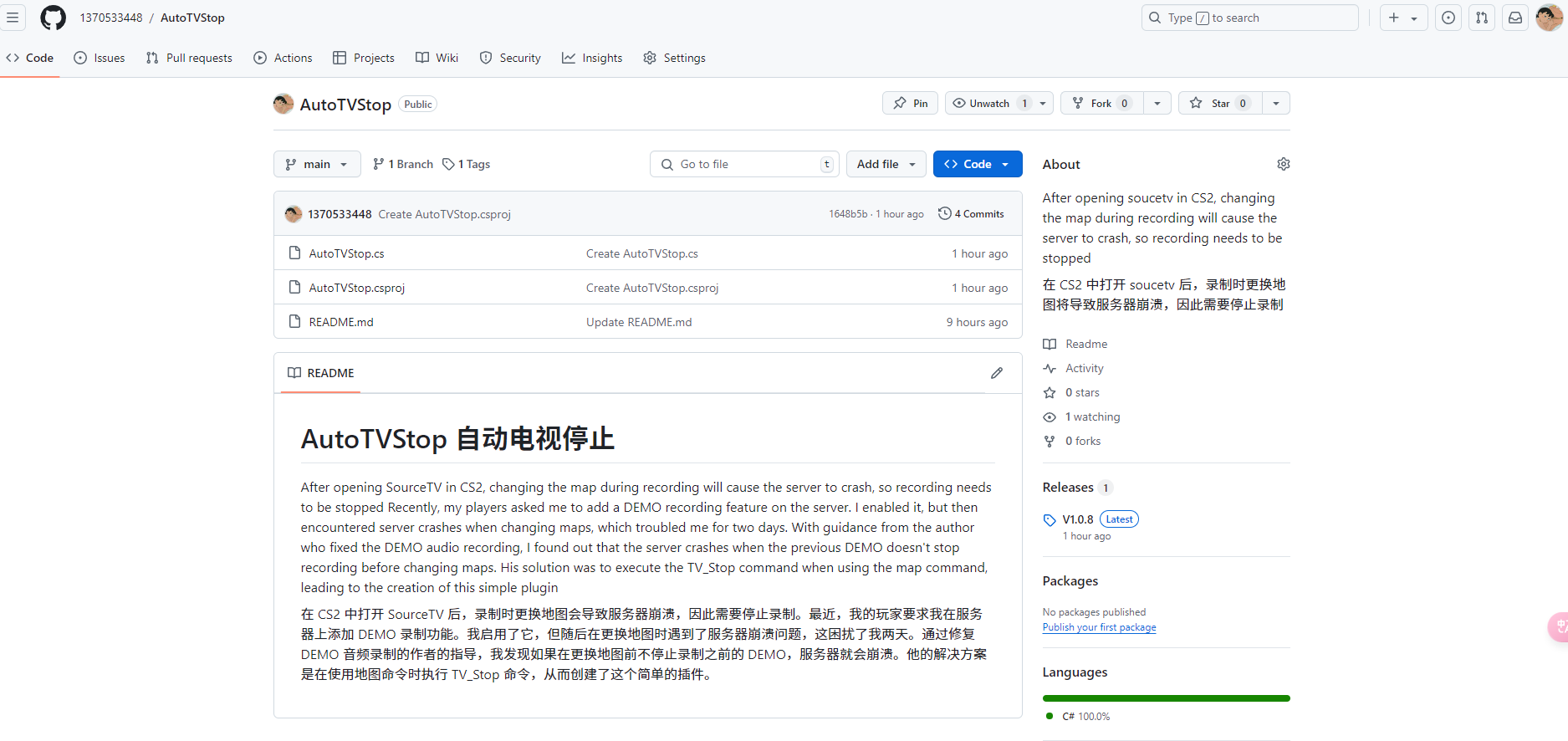Focus the 'Type / to search' box
This screenshot has width=1568, height=741.
coord(1249,18)
